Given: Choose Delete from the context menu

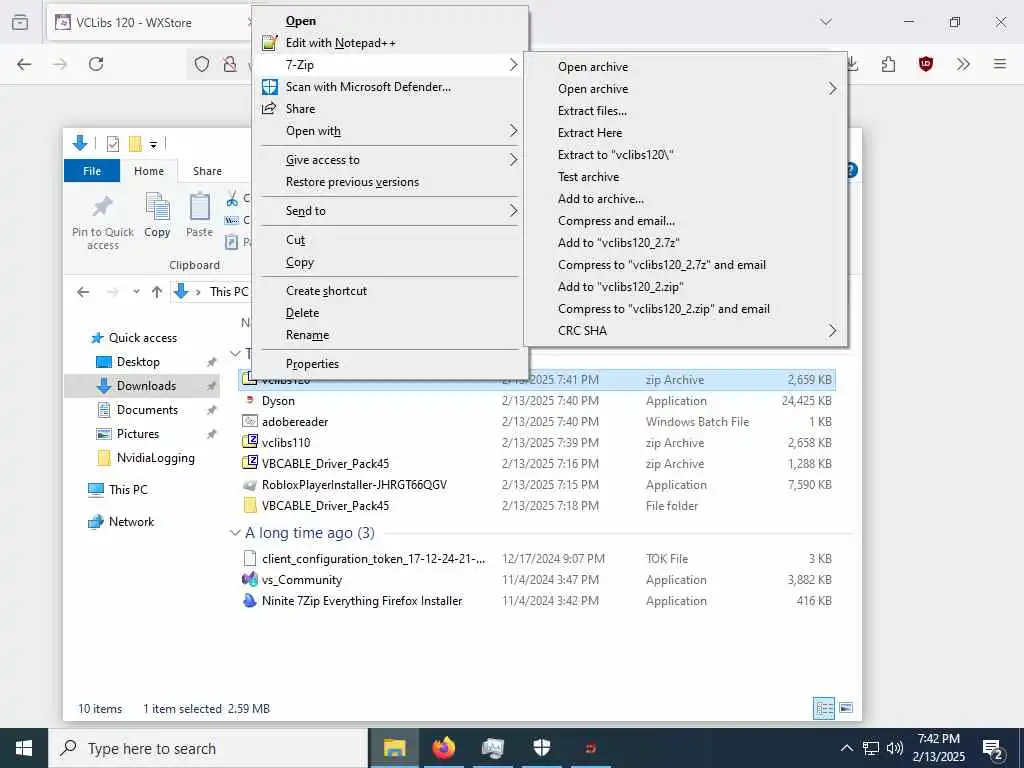Looking at the screenshot, I should tap(390, 313).
